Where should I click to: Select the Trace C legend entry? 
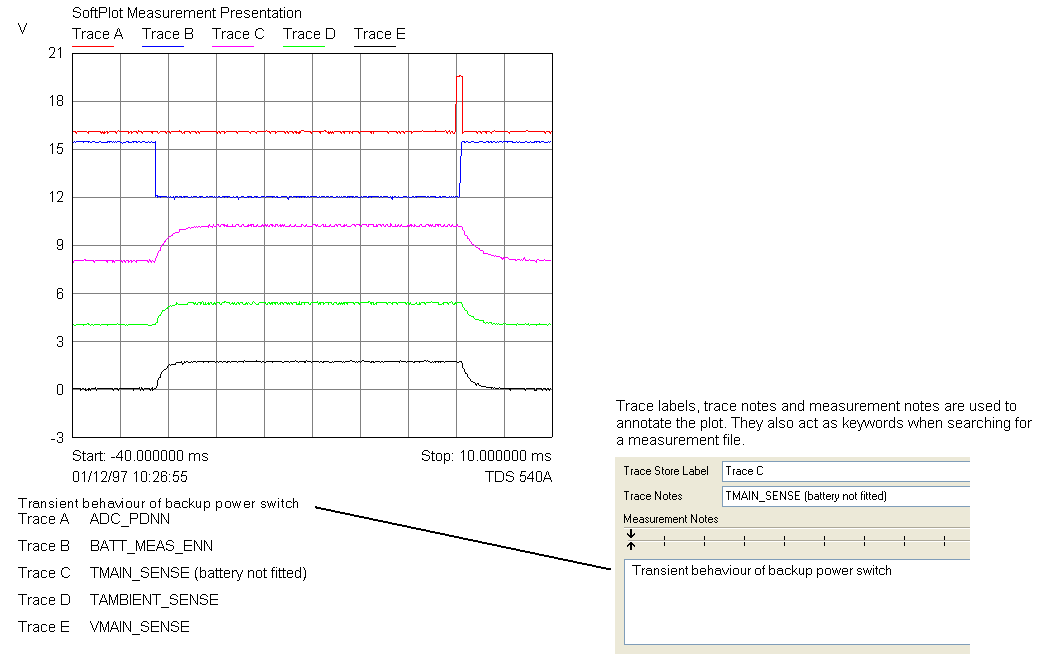tap(237, 33)
